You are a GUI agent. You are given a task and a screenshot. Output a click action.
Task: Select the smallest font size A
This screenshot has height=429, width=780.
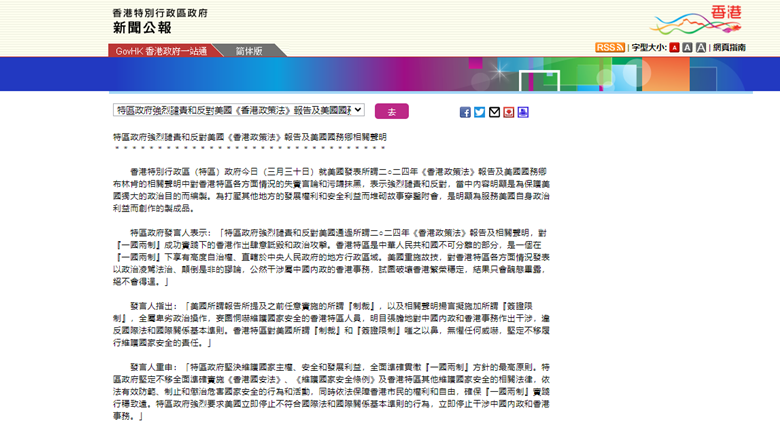(x=674, y=47)
